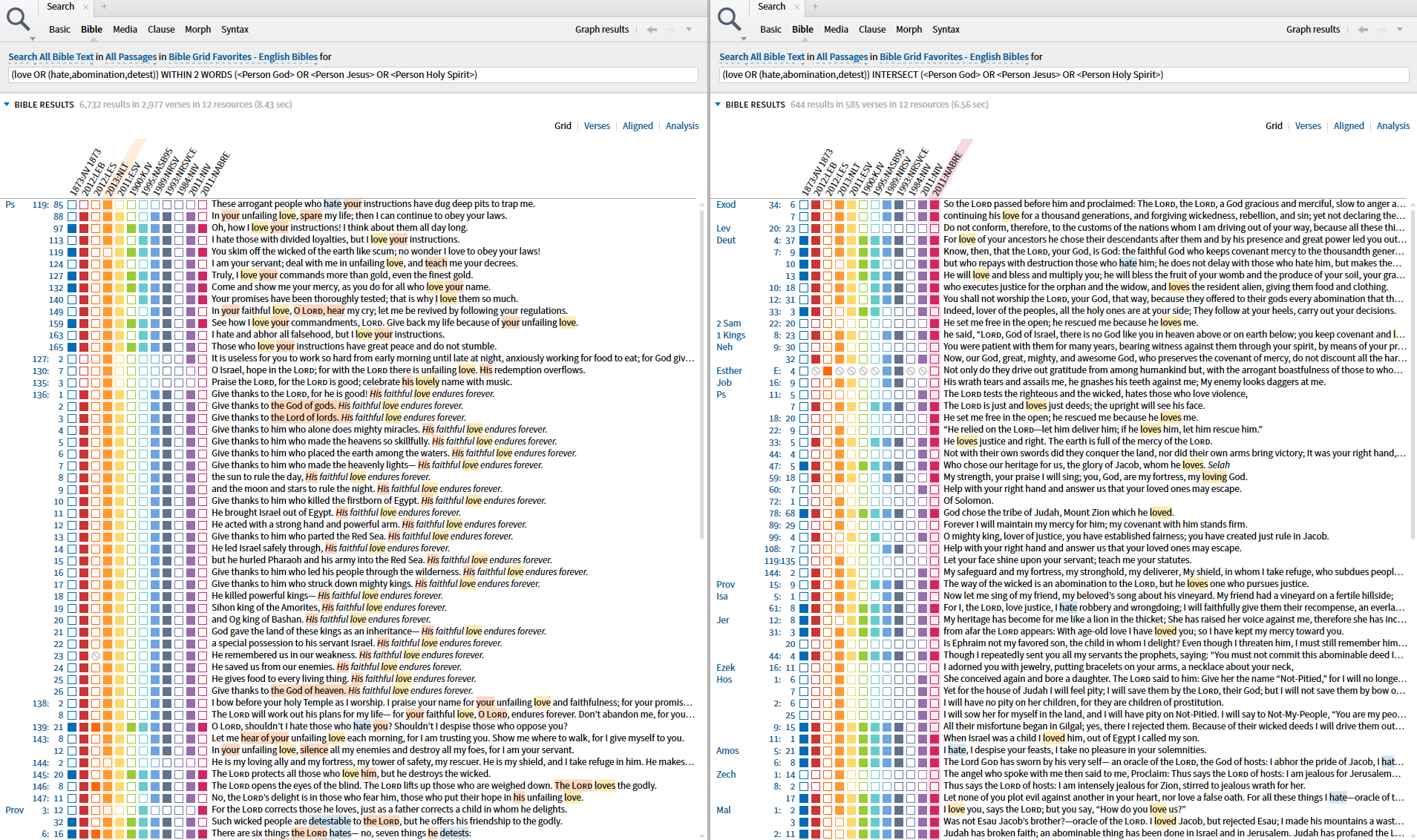
Task: Select Grid view for the 644 results
Action: point(1274,126)
